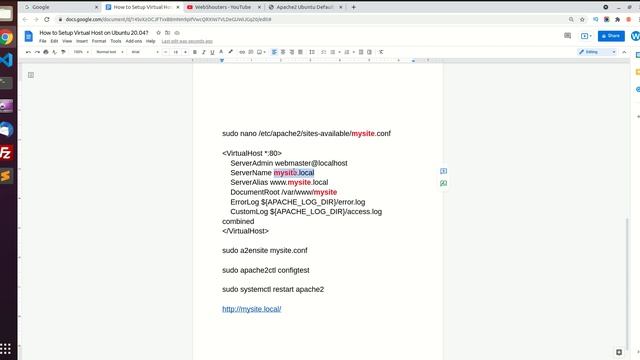Open the Add-ons menu
This screenshot has height=360, width=640.
pyautogui.click(x=133, y=41)
